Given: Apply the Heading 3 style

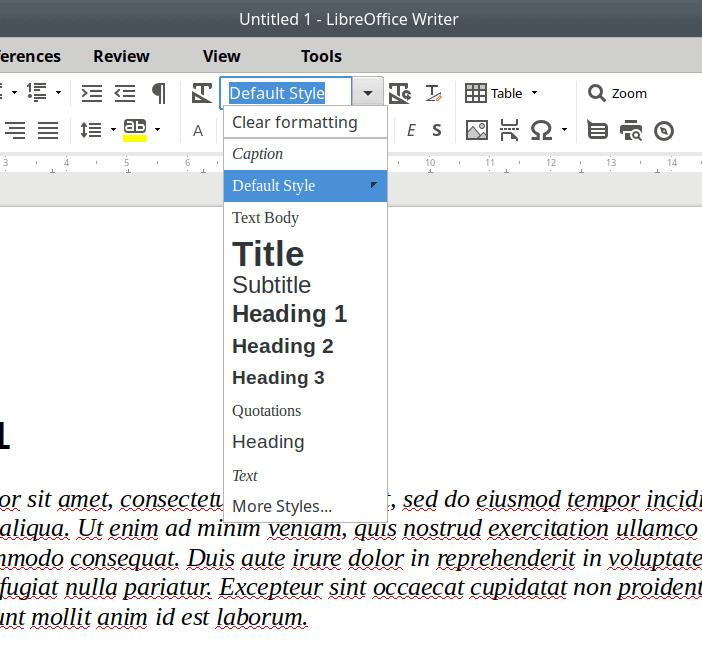Looking at the screenshot, I should pos(305,378).
